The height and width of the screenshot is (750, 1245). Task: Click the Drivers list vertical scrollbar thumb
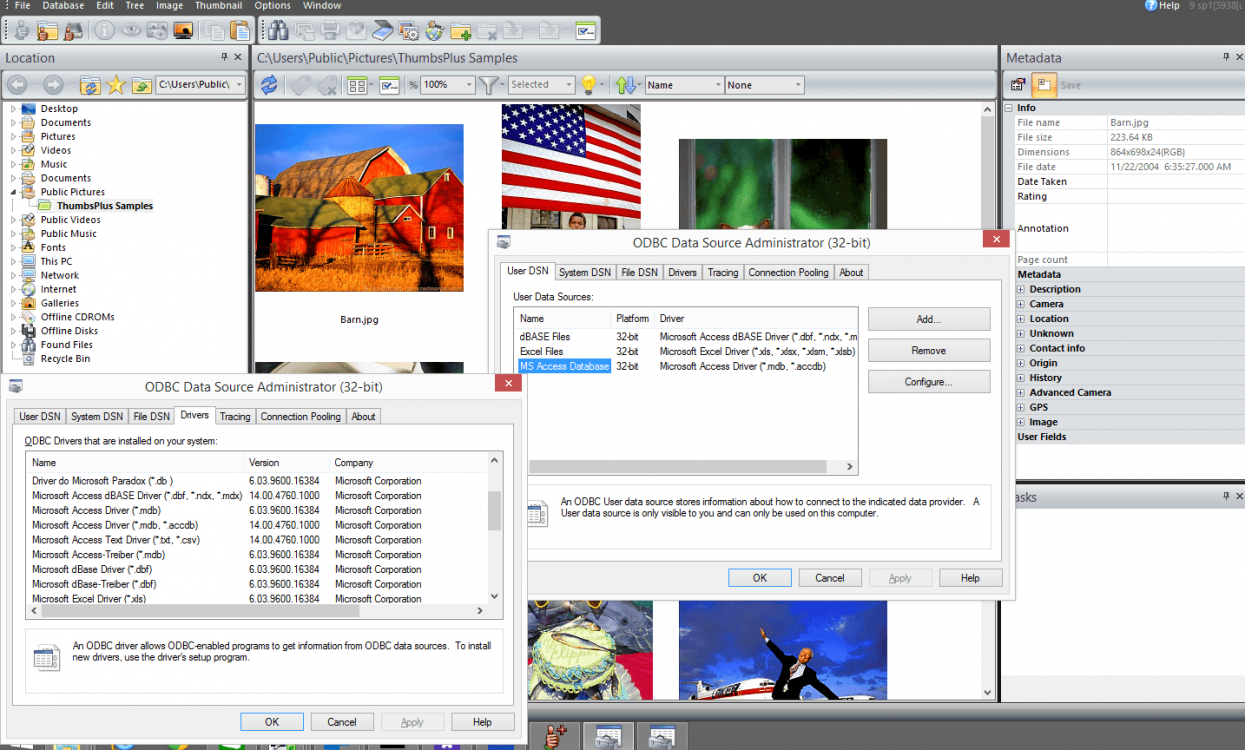click(x=494, y=510)
